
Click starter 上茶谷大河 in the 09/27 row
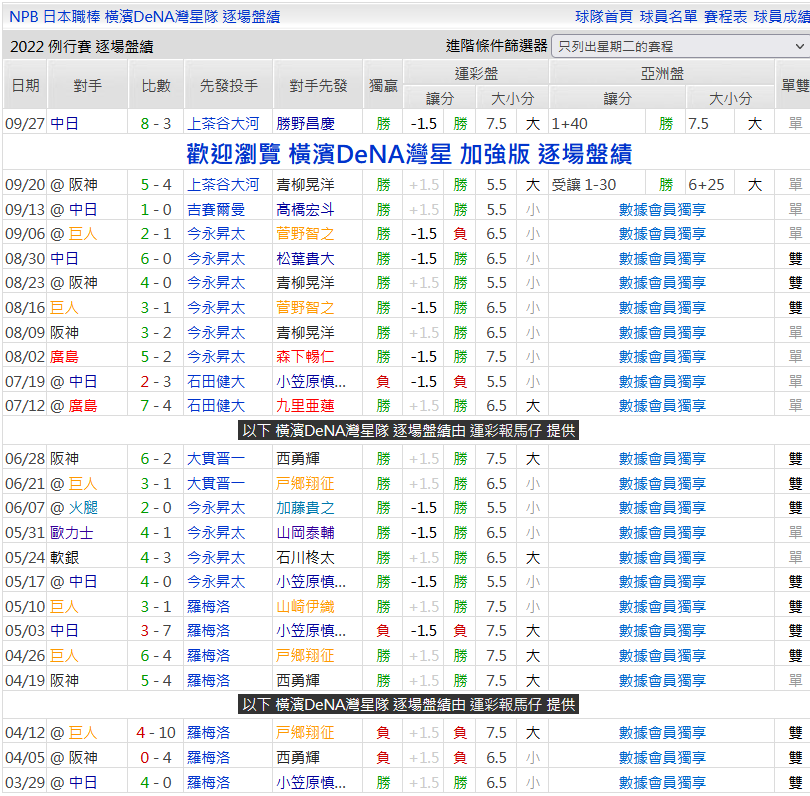click(223, 124)
